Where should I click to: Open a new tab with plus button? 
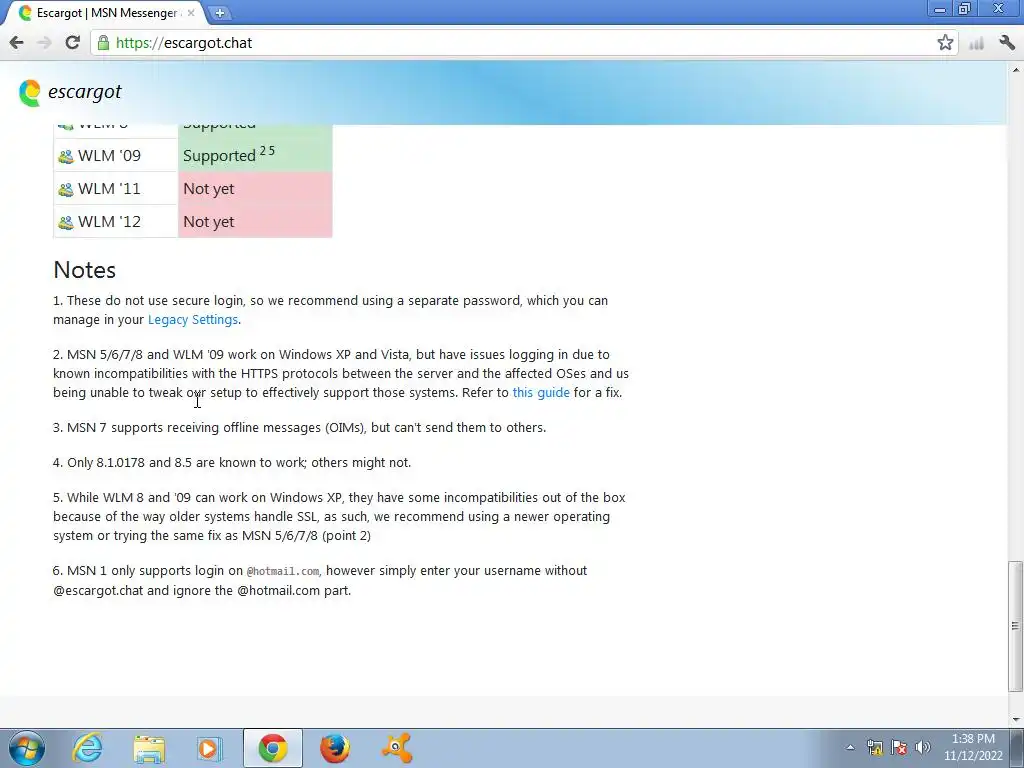(220, 13)
